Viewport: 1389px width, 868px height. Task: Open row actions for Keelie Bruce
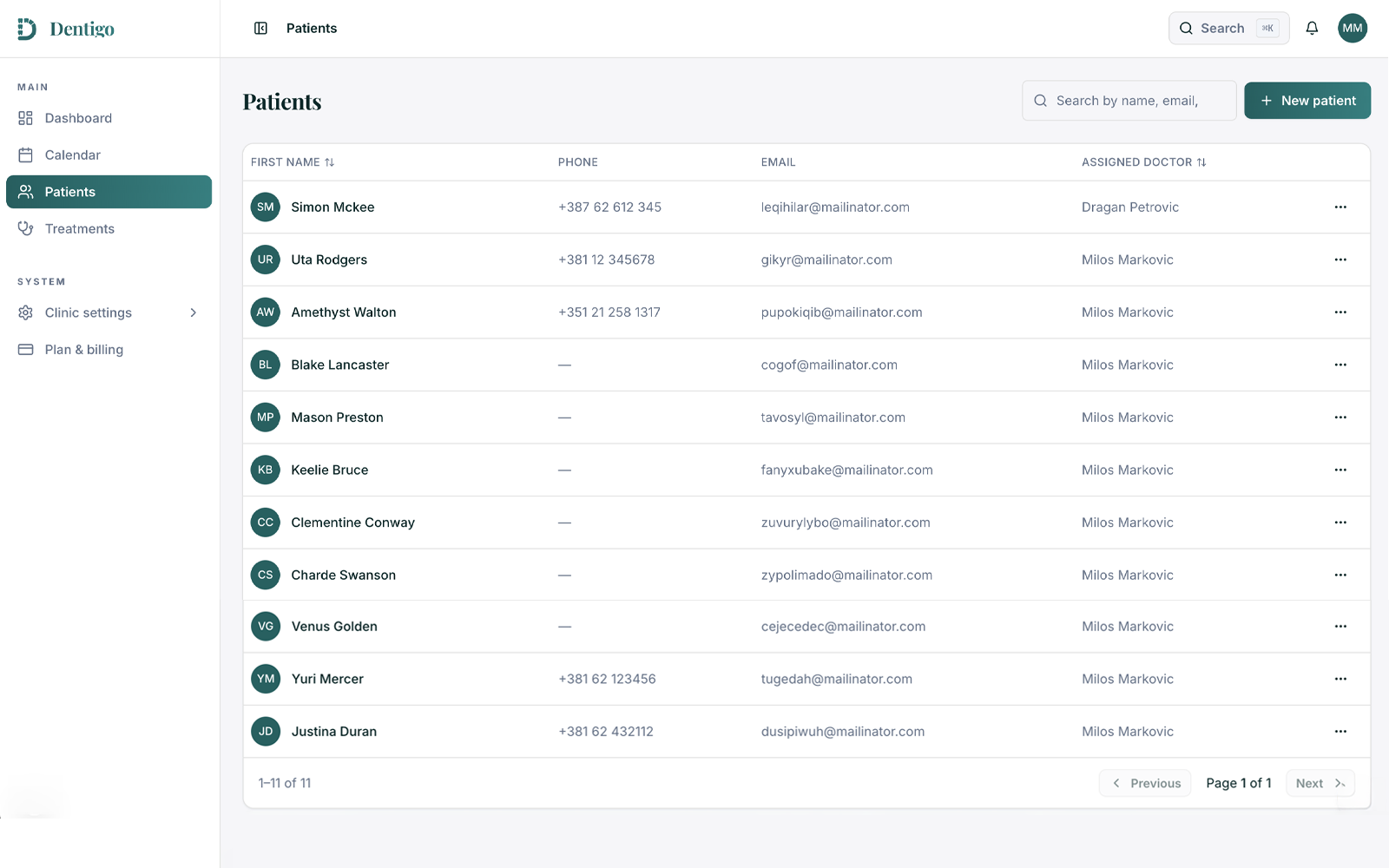click(x=1340, y=470)
